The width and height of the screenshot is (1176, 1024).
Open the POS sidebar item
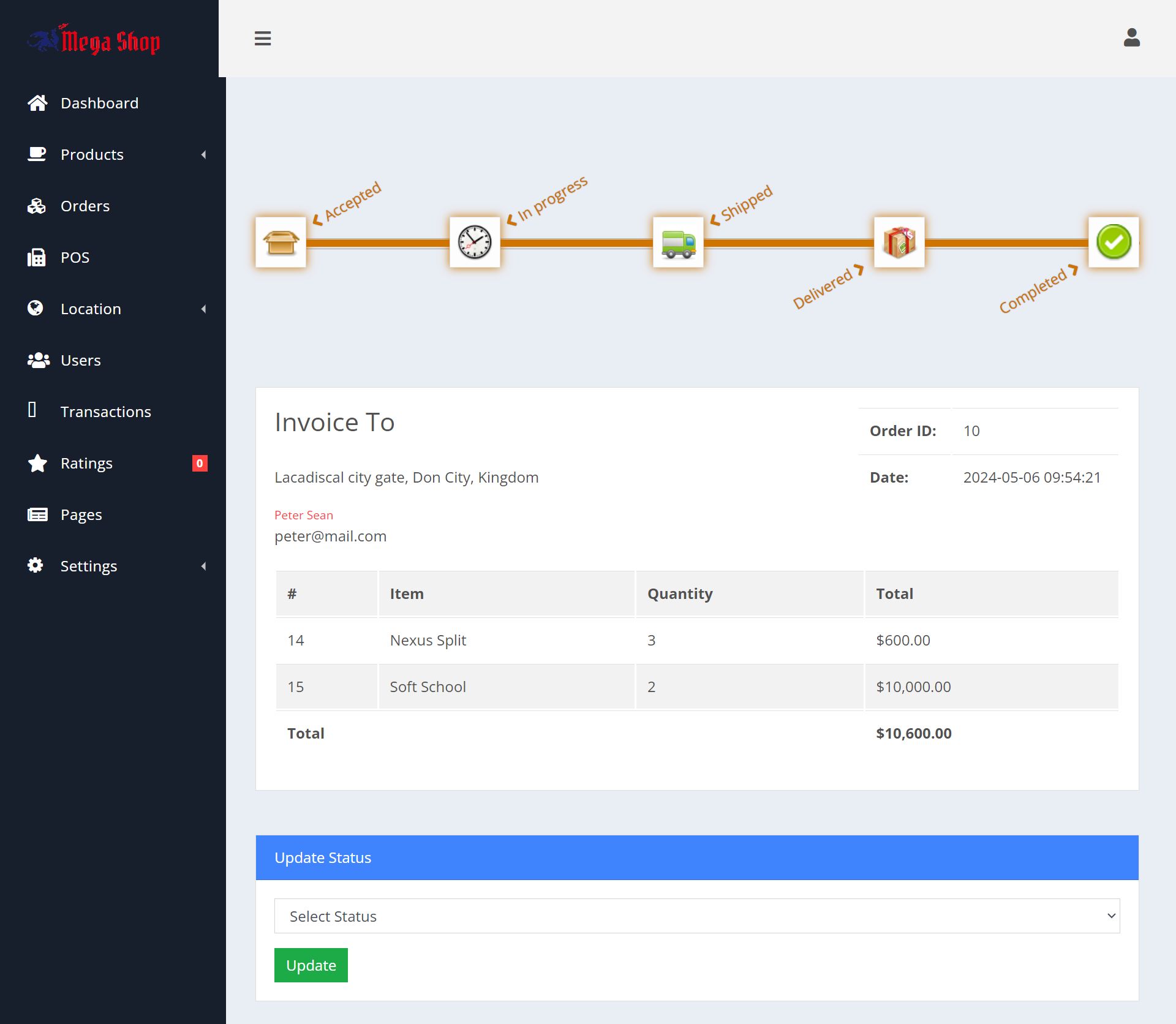click(75, 258)
